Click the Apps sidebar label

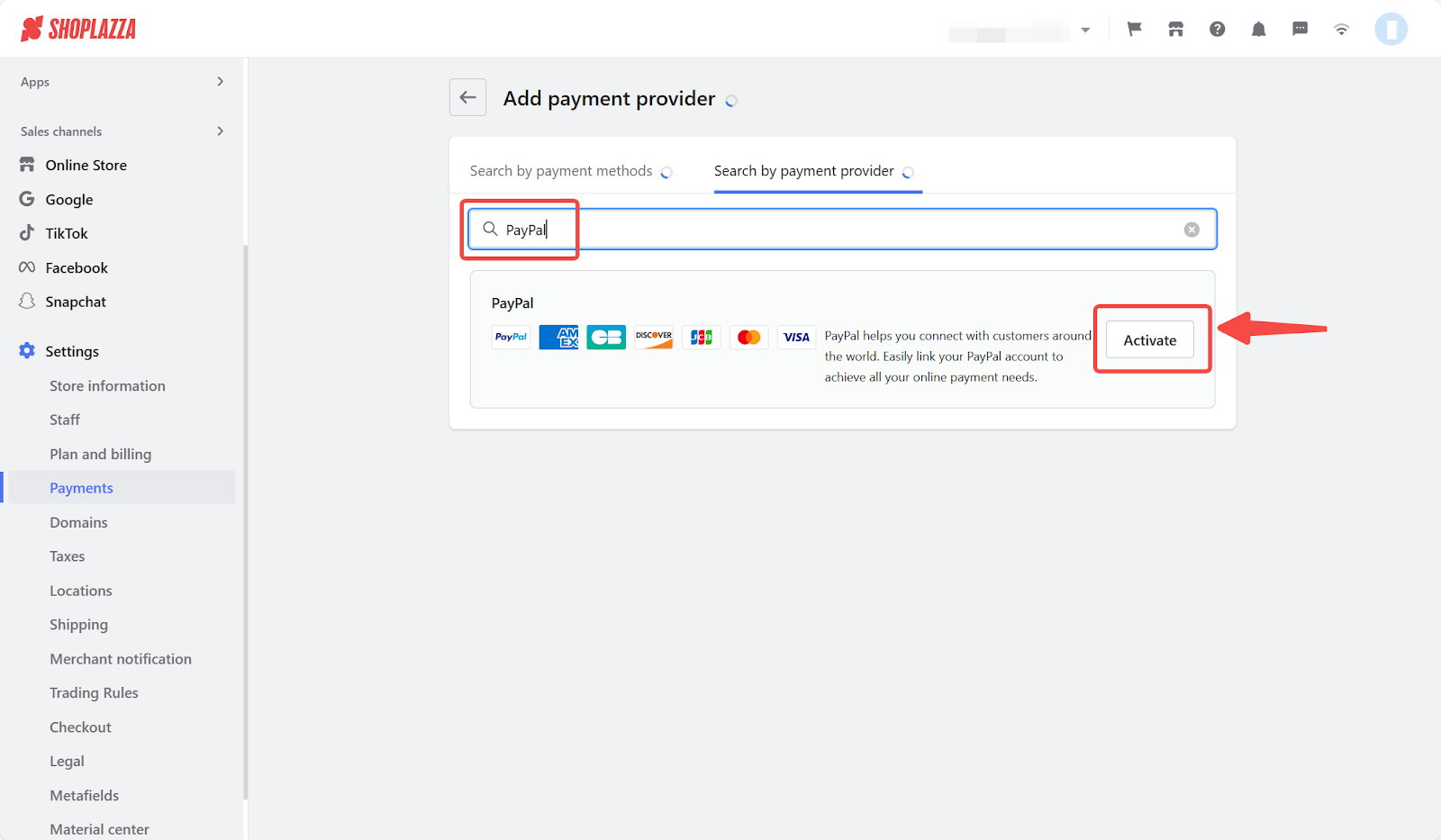point(35,82)
